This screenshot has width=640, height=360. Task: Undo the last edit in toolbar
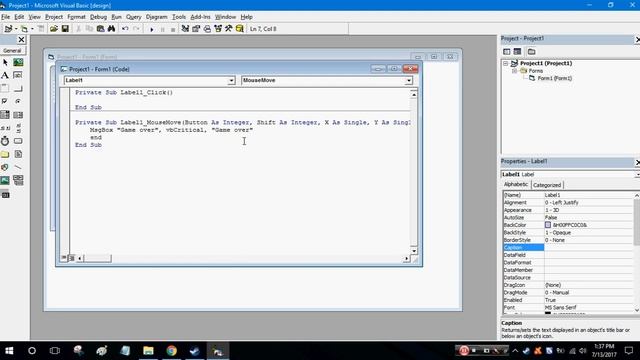pyautogui.click(x=125, y=29)
